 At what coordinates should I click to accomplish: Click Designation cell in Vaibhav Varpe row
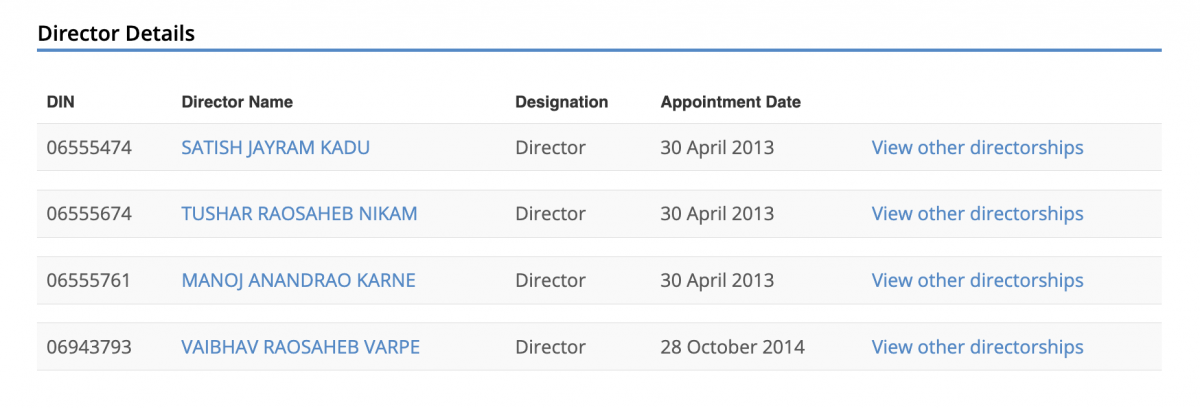[550, 348]
